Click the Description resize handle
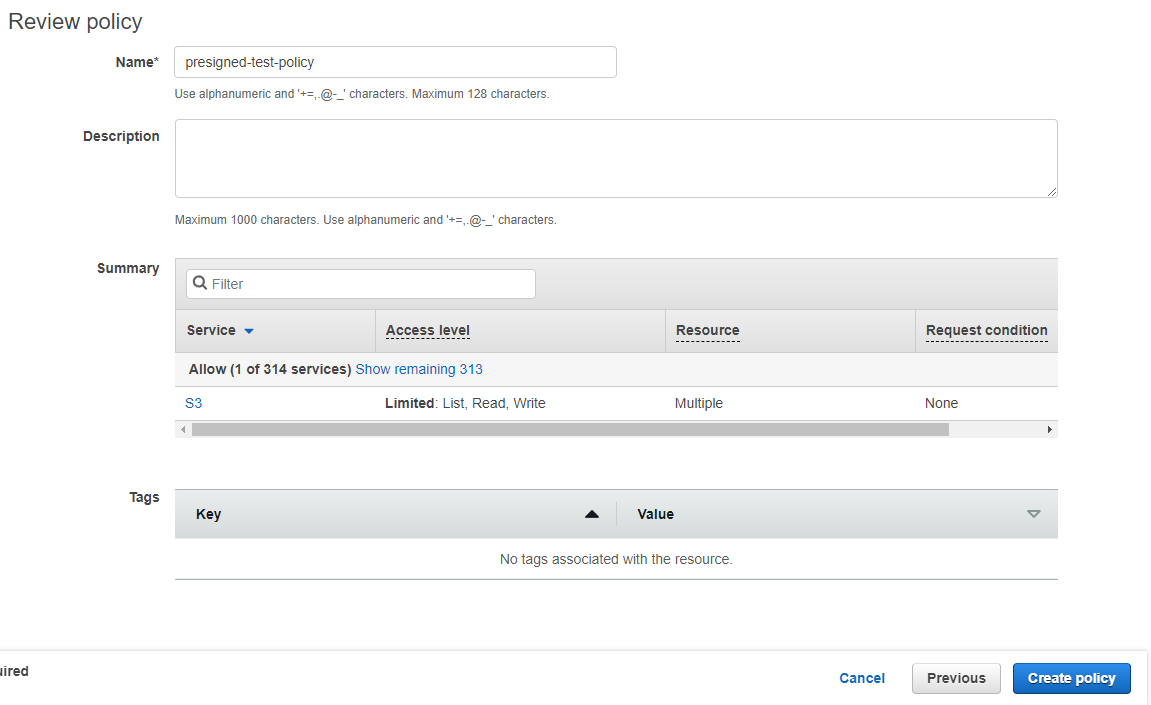Viewport: 1151px width, 705px height. coord(1052,192)
